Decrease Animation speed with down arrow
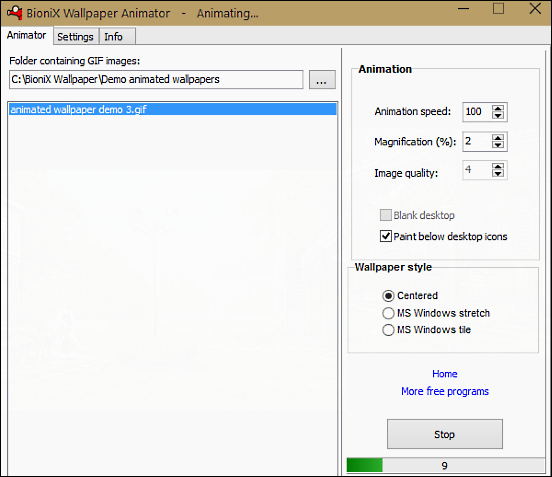The width and height of the screenshot is (552, 477). 498,116
